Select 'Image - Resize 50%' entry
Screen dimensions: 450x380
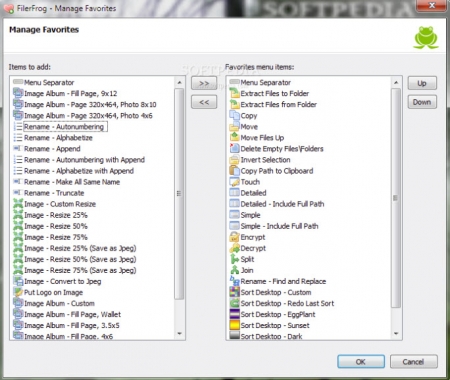56,226
